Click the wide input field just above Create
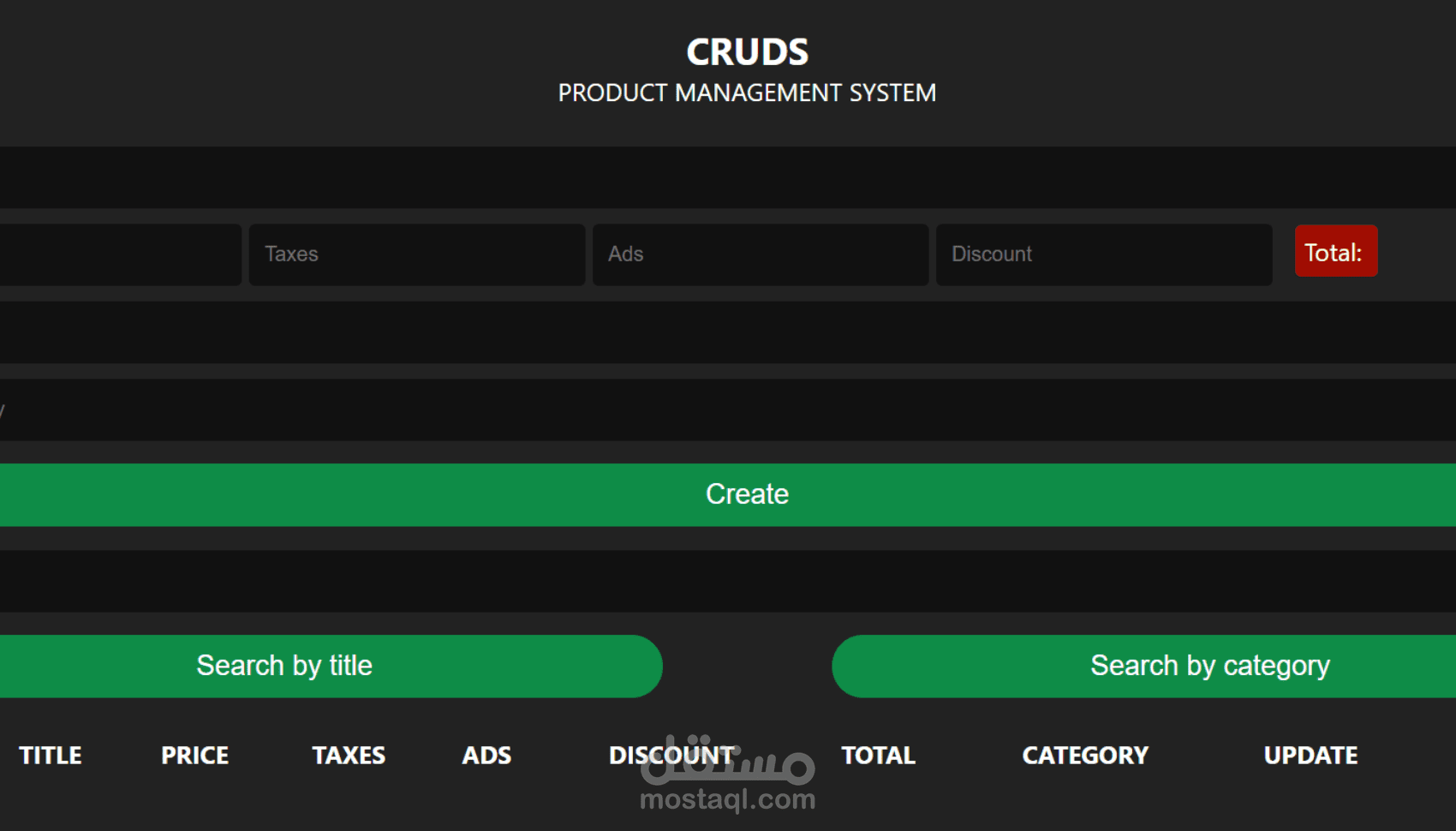 coord(728,410)
